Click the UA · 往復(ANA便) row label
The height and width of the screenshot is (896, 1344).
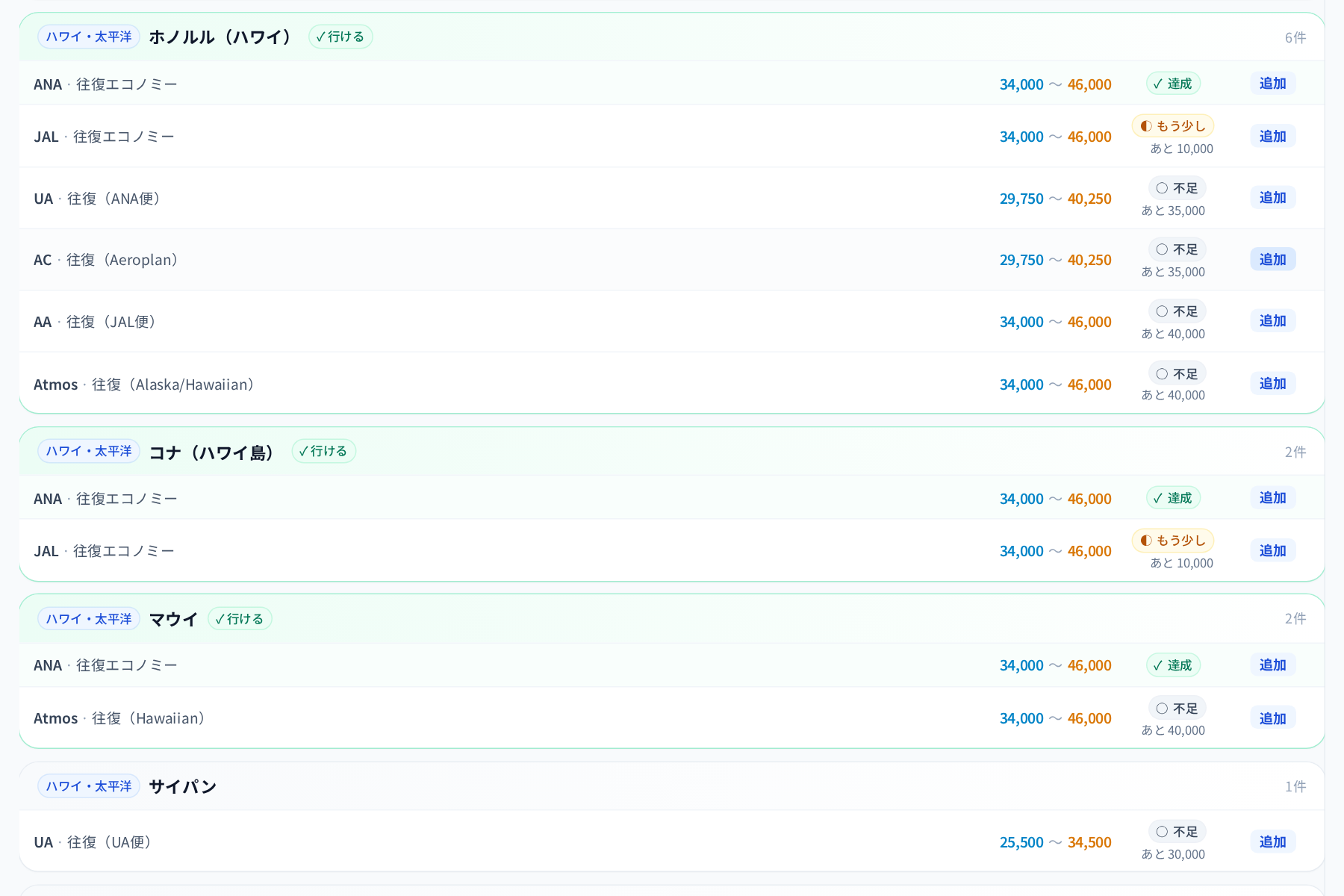[98, 199]
